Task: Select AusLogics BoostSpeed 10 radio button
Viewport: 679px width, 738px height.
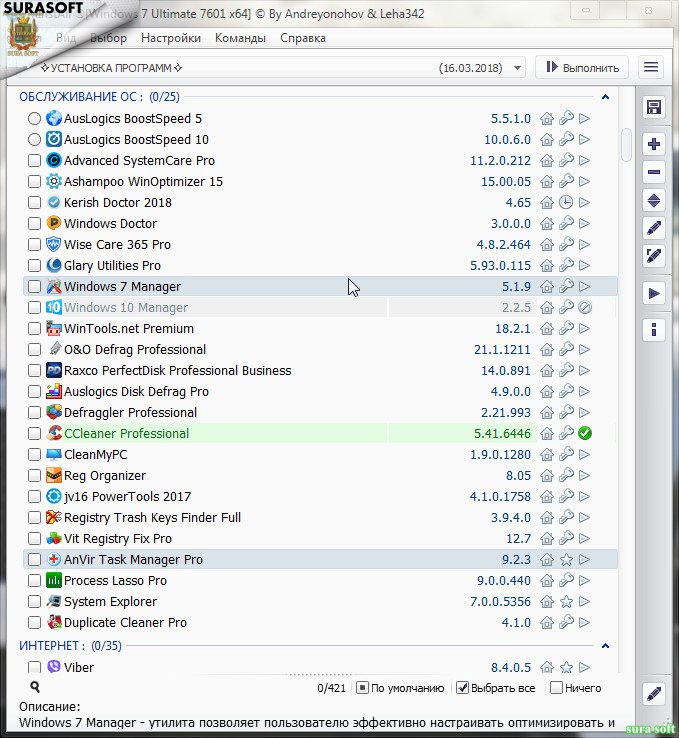Action: [x=34, y=139]
